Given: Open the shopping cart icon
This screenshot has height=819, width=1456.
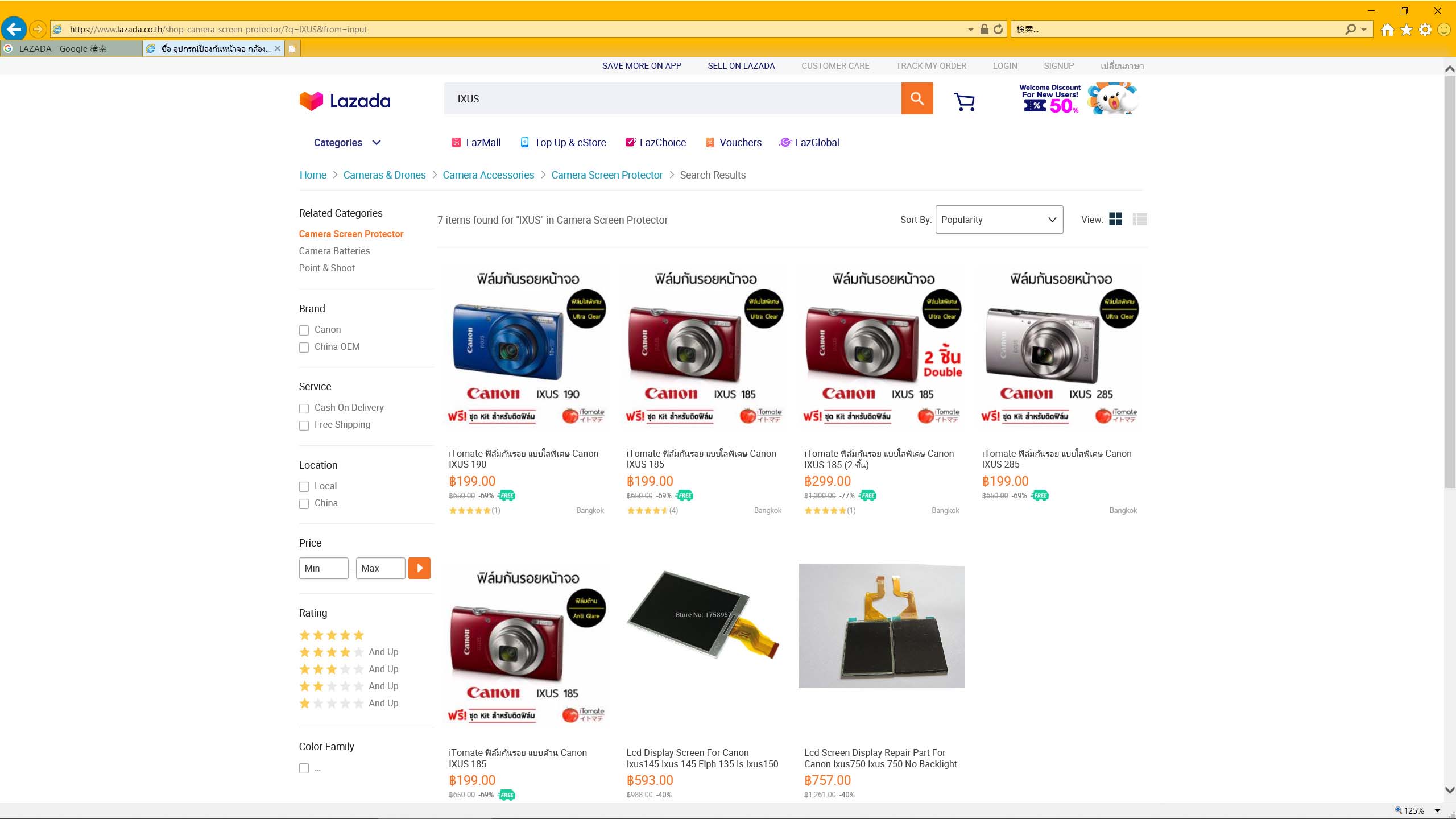Looking at the screenshot, I should [x=964, y=102].
